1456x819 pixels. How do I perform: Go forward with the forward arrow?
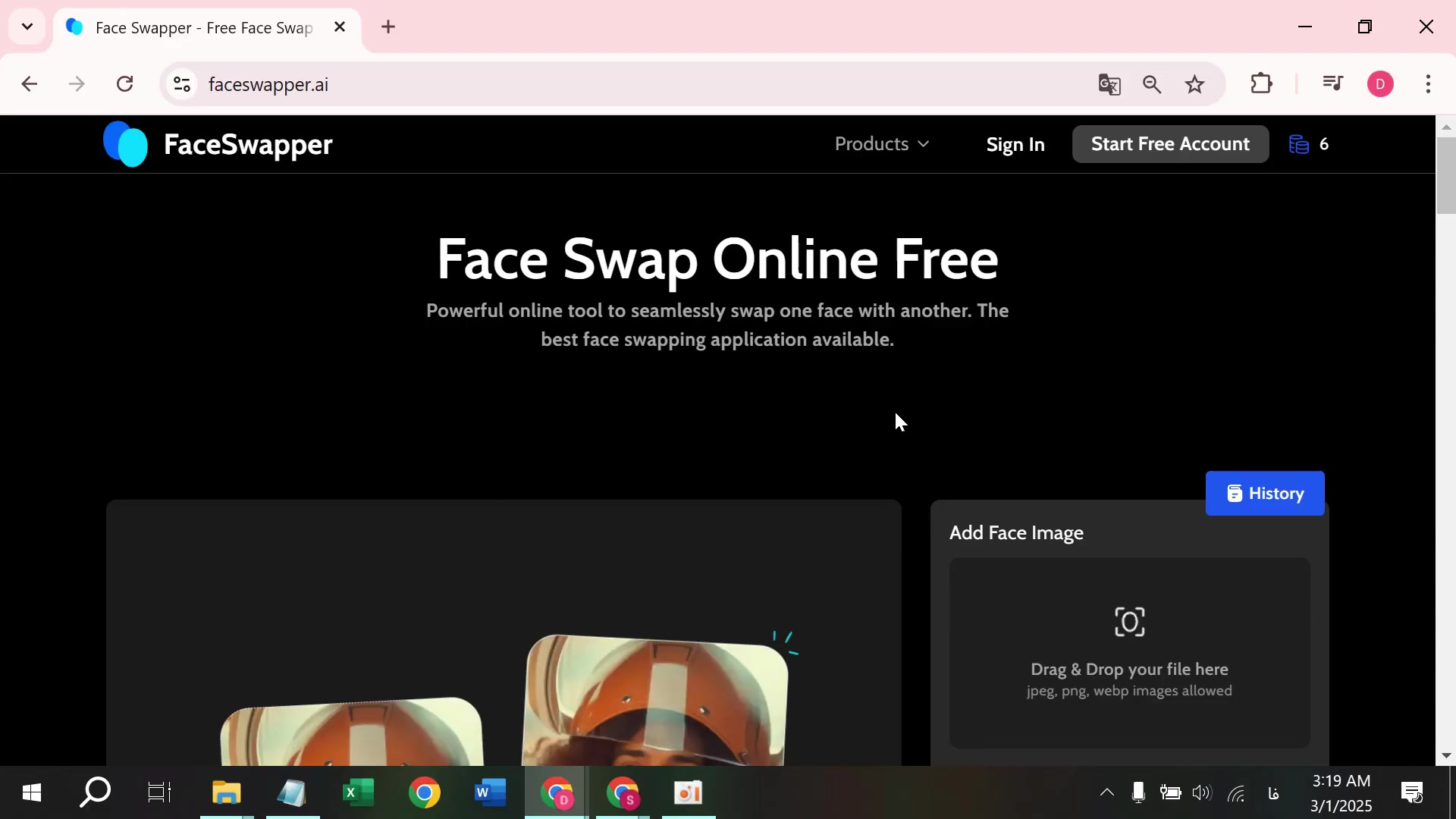tap(77, 84)
